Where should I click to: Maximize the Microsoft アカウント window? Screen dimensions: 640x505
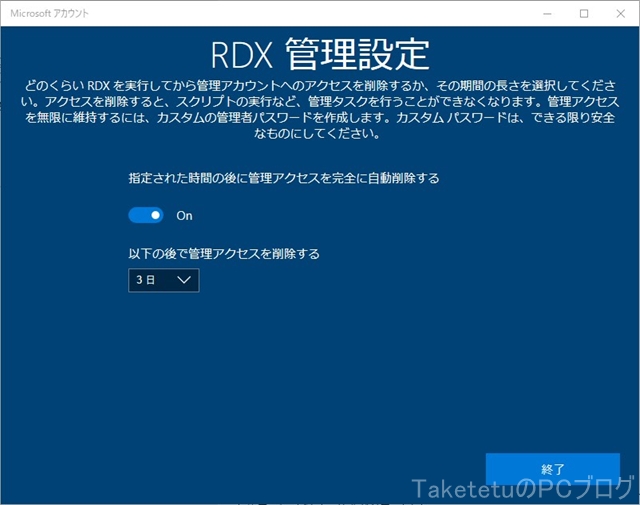[584, 13]
